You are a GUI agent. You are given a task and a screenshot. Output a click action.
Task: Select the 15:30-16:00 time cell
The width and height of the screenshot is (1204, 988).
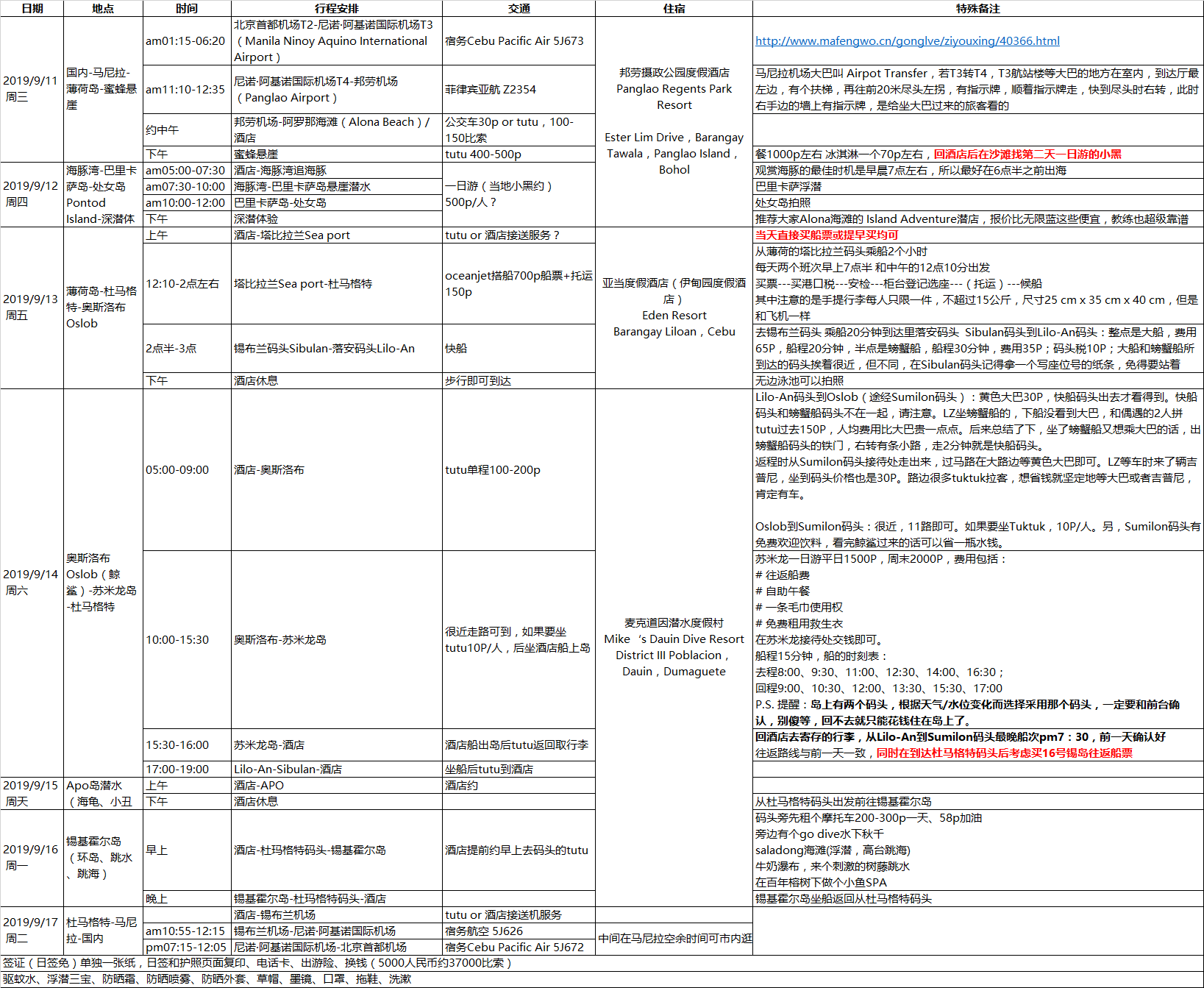point(187,745)
